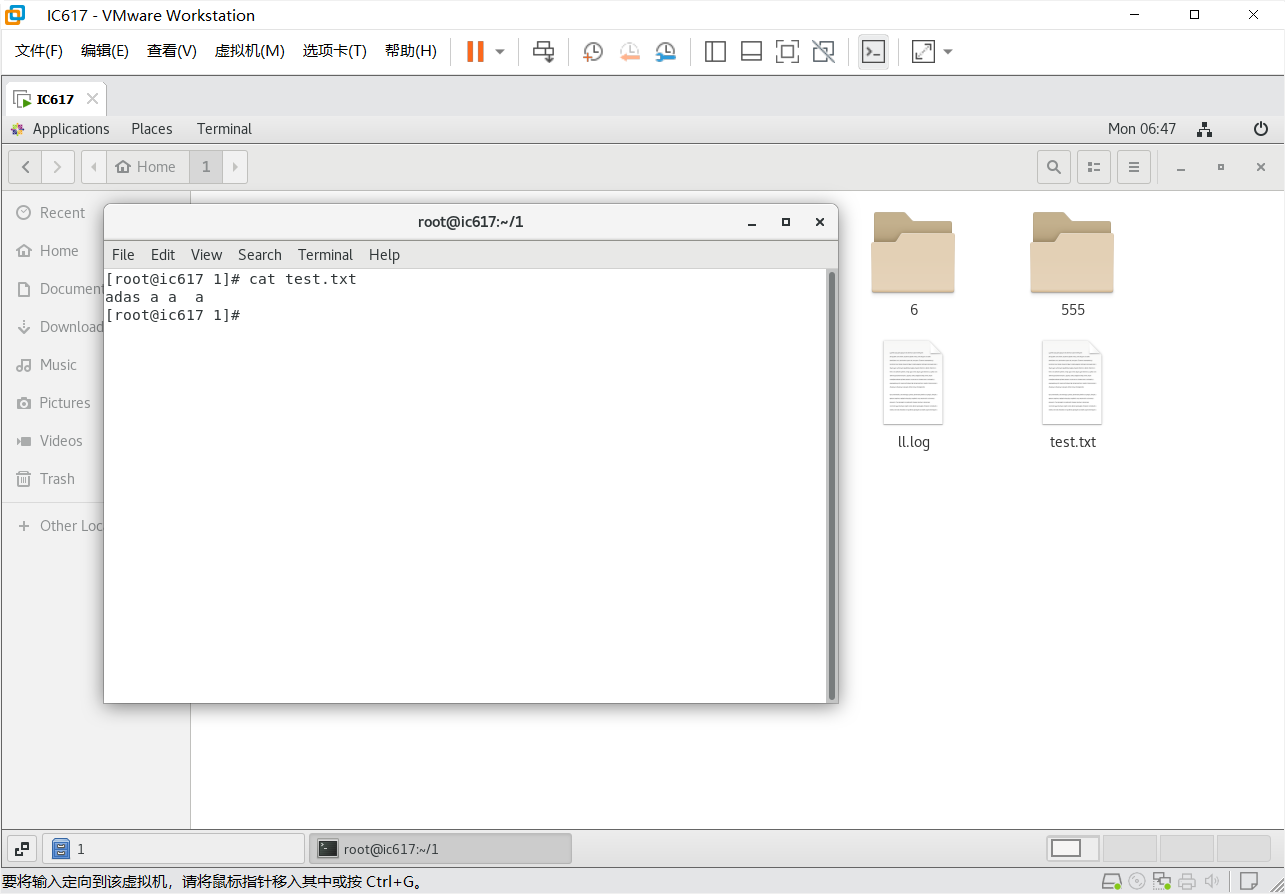Open the Terminal menu in terminal window
This screenshot has width=1285, height=894.
(325, 255)
